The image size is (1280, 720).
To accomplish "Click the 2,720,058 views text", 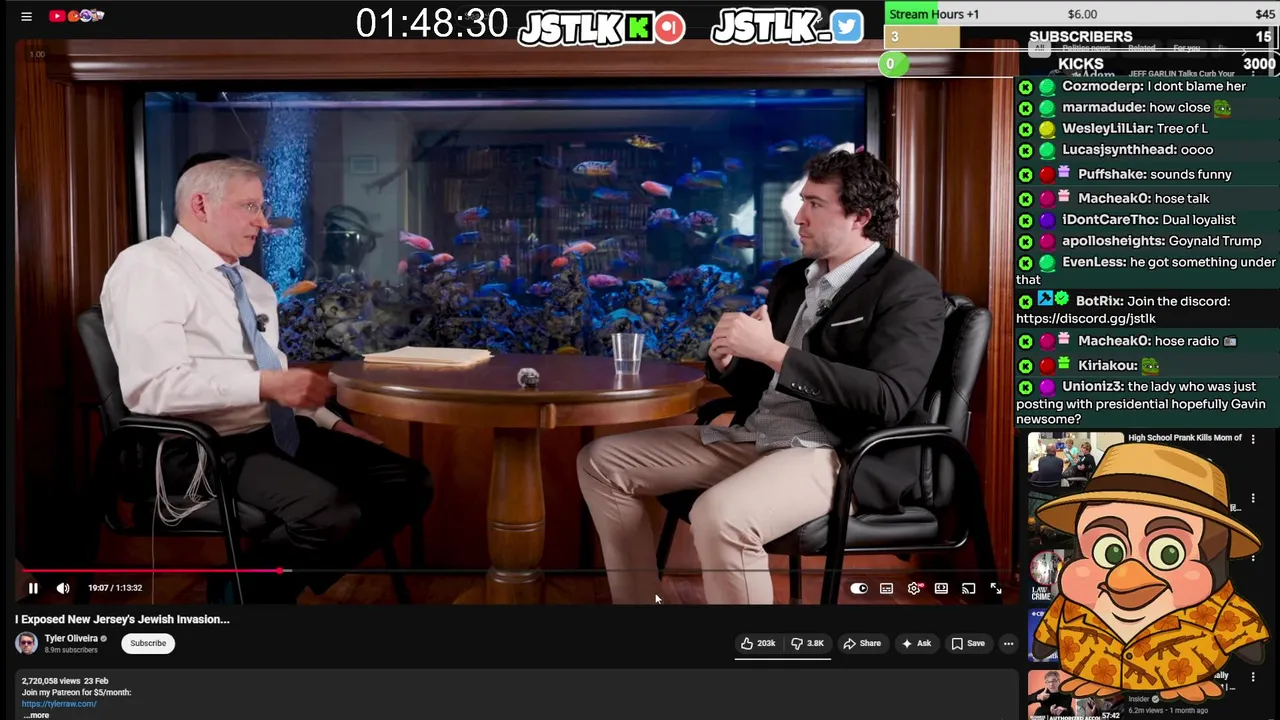I will [x=52, y=681].
